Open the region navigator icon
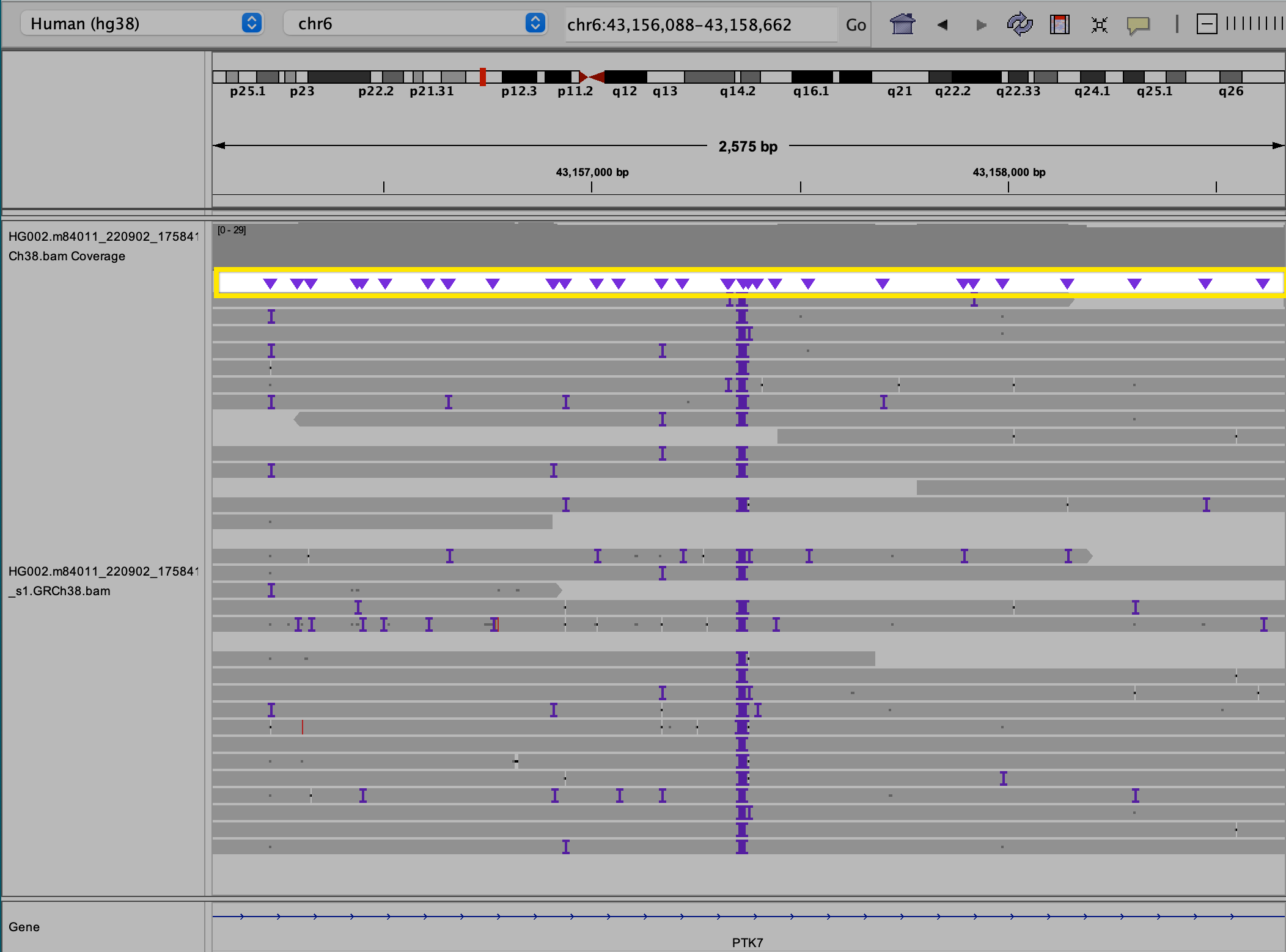Viewport: 1286px width, 952px height. click(x=1059, y=24)
